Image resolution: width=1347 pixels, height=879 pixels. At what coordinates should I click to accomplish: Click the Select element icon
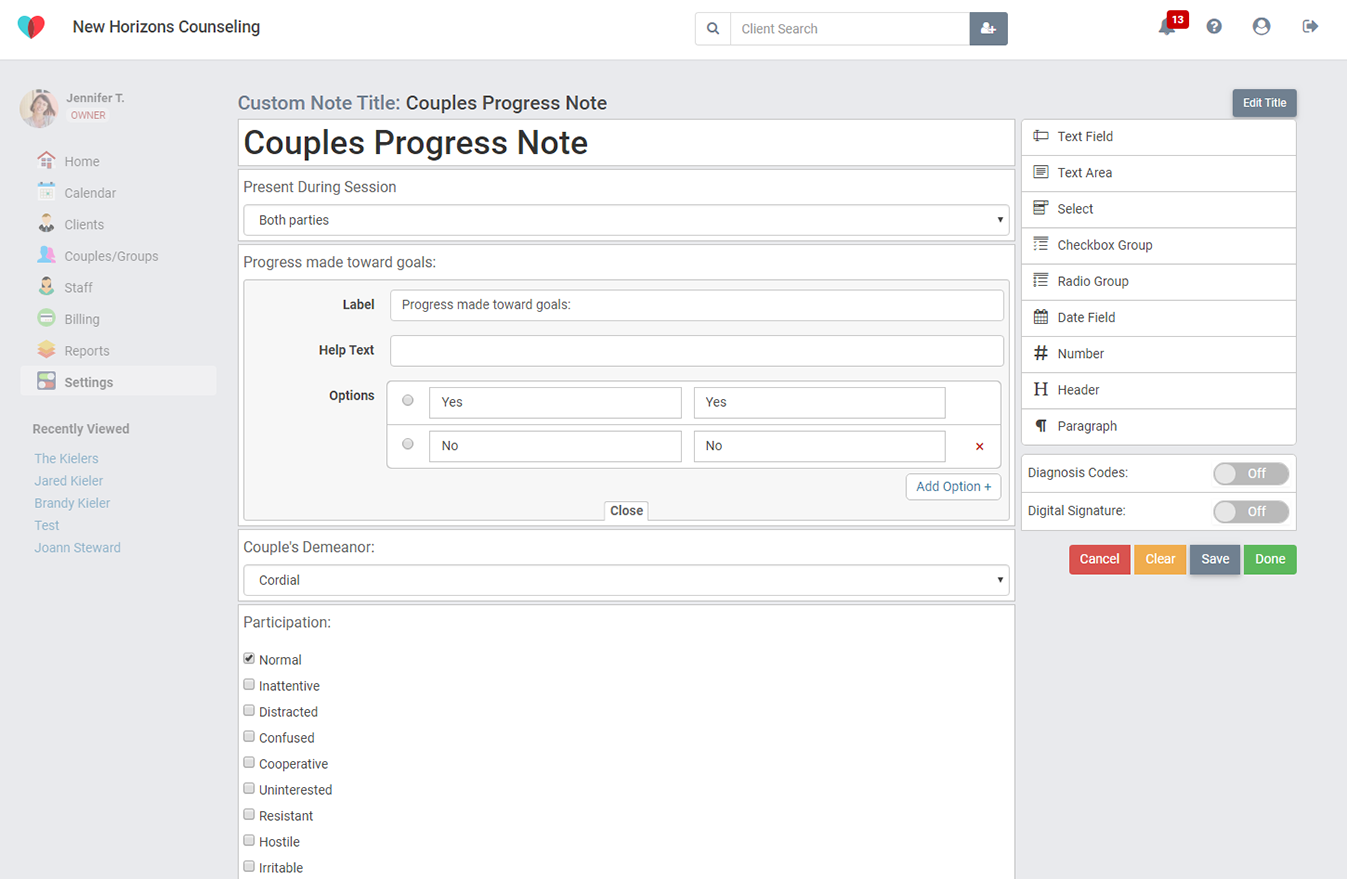click(1041, 208)
